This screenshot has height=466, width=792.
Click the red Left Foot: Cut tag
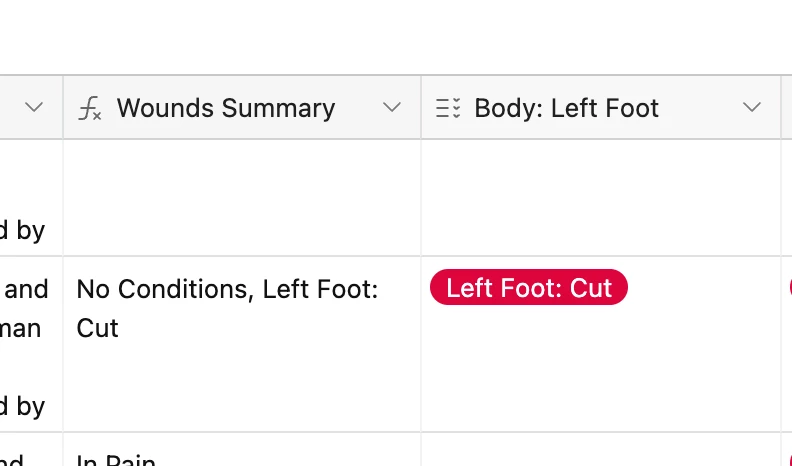[x=529, y=287]
